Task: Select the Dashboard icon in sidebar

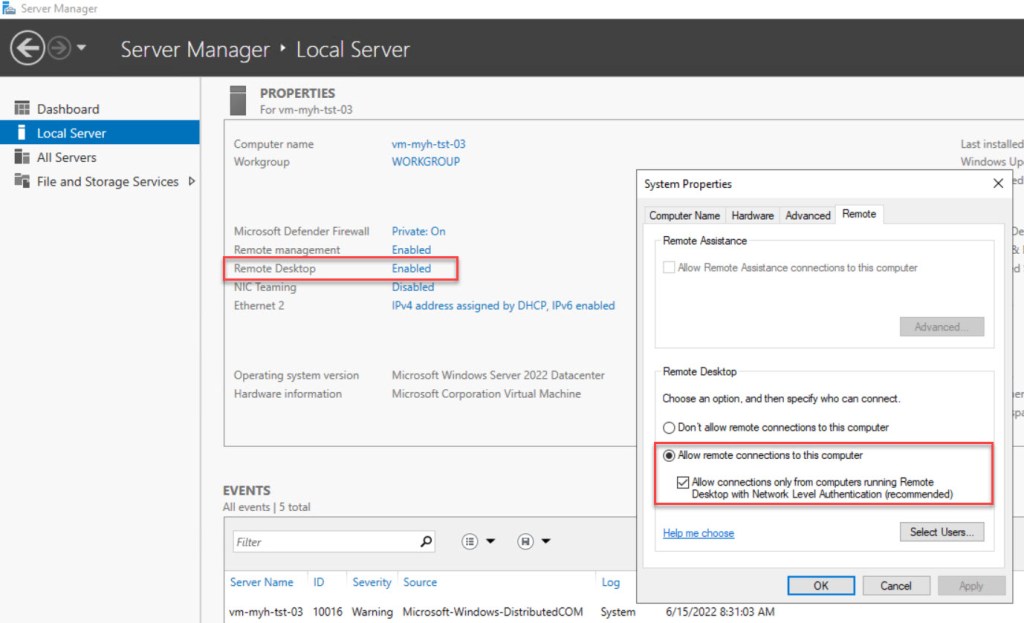Action: click(x=21, y=109)
